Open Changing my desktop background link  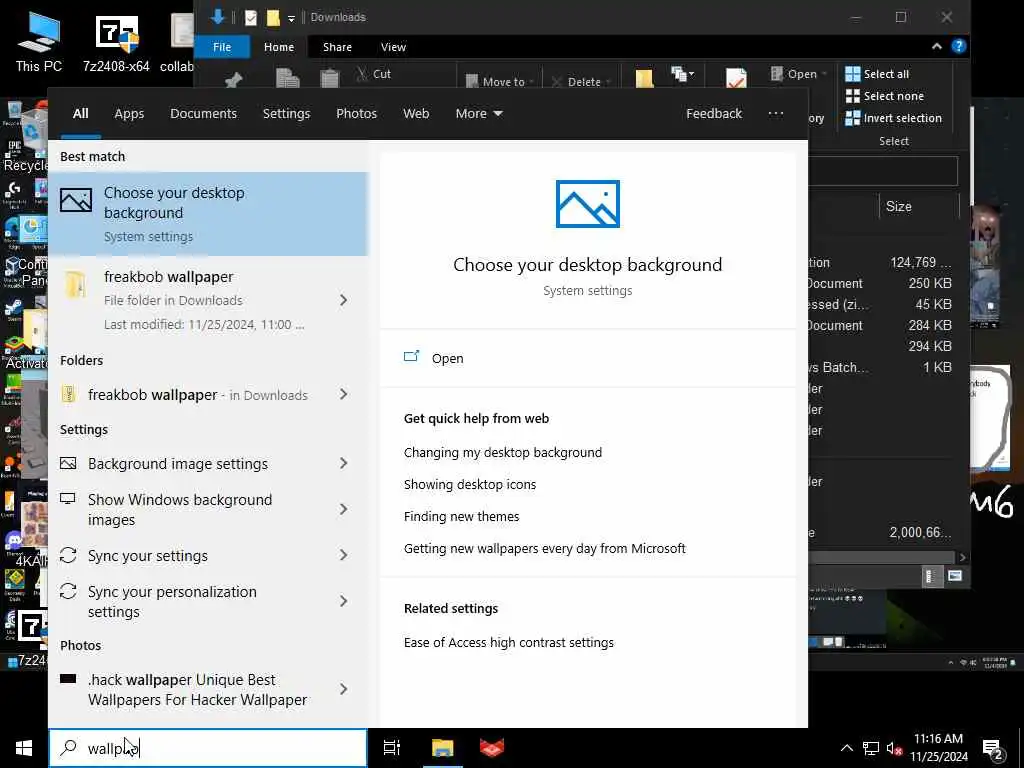pyautogui.click(x=503, y=453)
